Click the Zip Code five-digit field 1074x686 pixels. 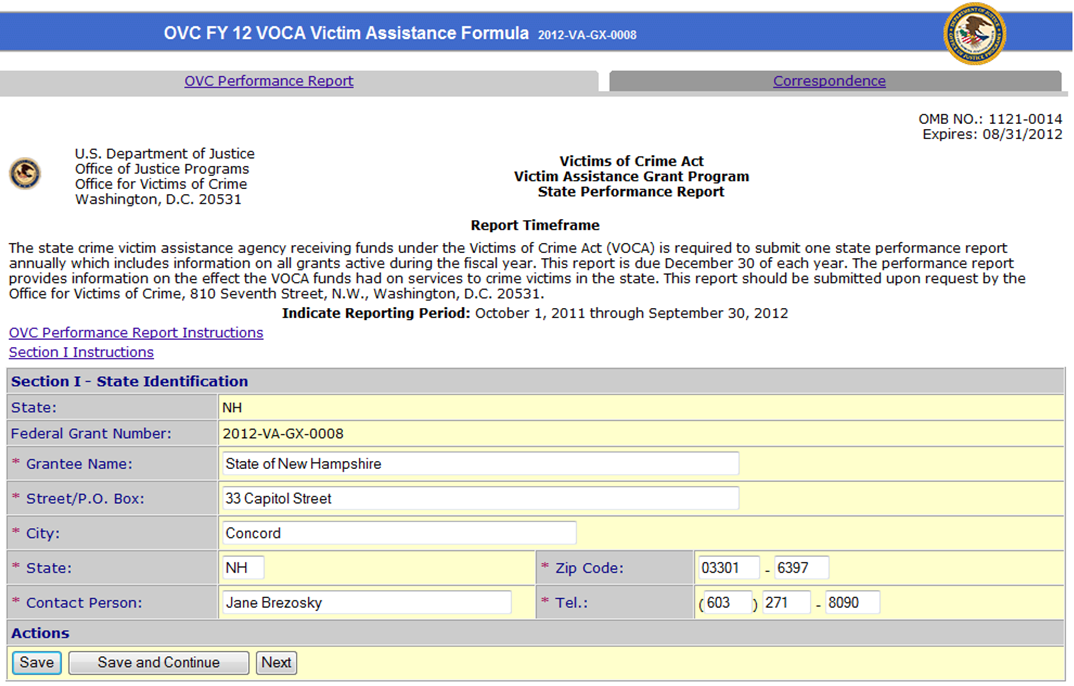[727, 568]
